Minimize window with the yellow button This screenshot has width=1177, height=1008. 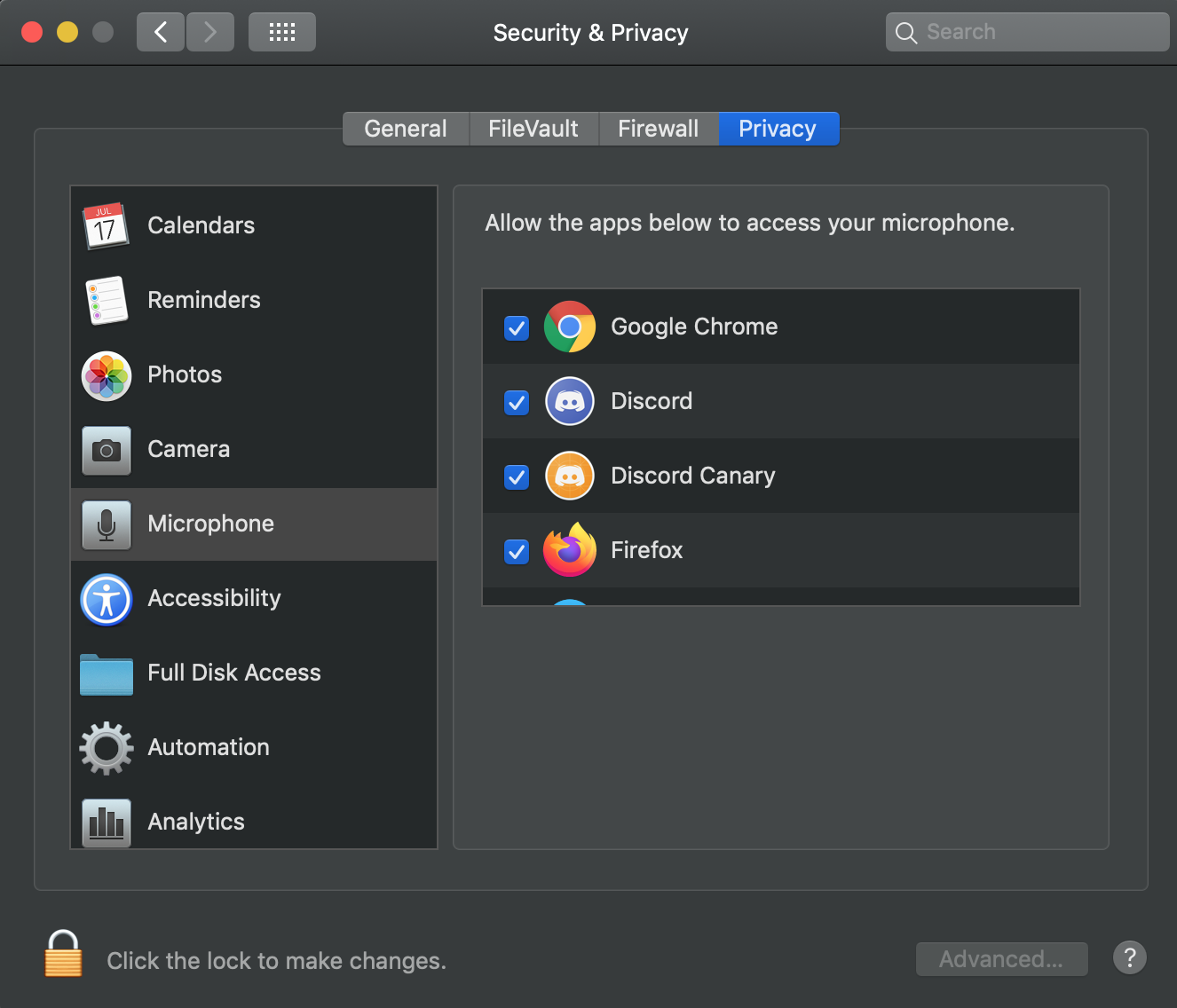67,32
